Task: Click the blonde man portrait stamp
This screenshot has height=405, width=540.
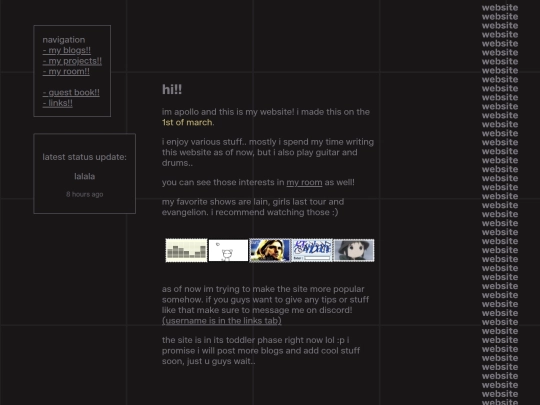Action: click(x=270, y=250)
